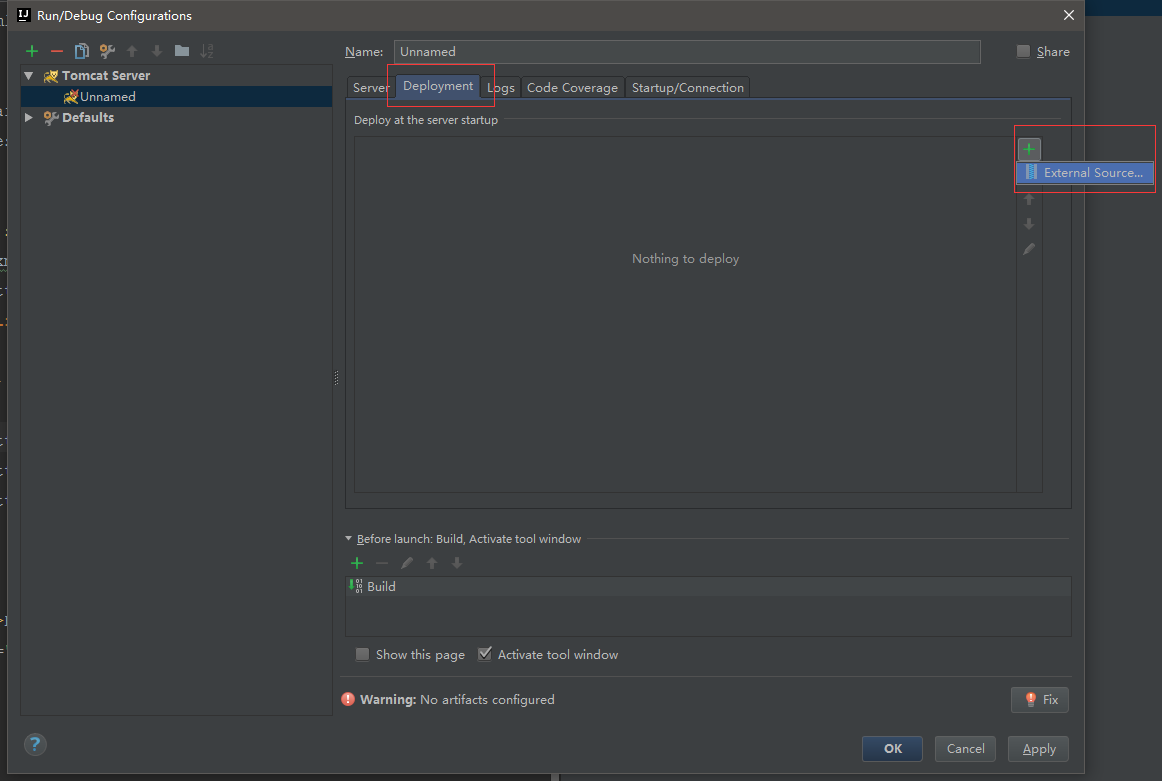Screen dimensions: 1162x781
Task: Enable the Share checkbox
Action: click(x=1023, y=51)
